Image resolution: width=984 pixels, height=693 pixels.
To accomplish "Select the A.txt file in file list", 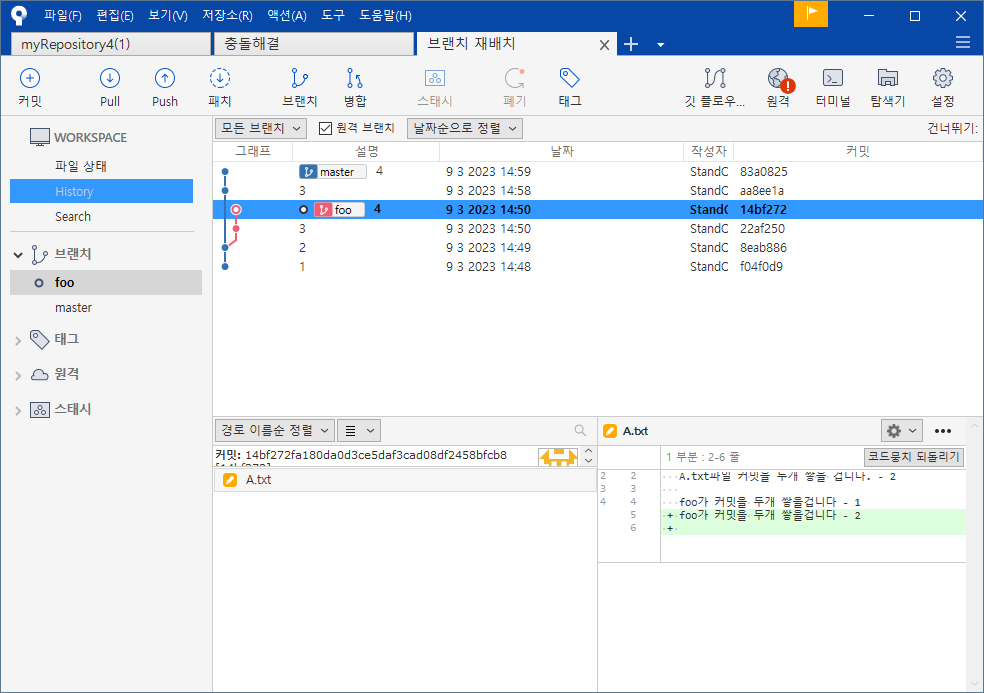I will point(405,480).
